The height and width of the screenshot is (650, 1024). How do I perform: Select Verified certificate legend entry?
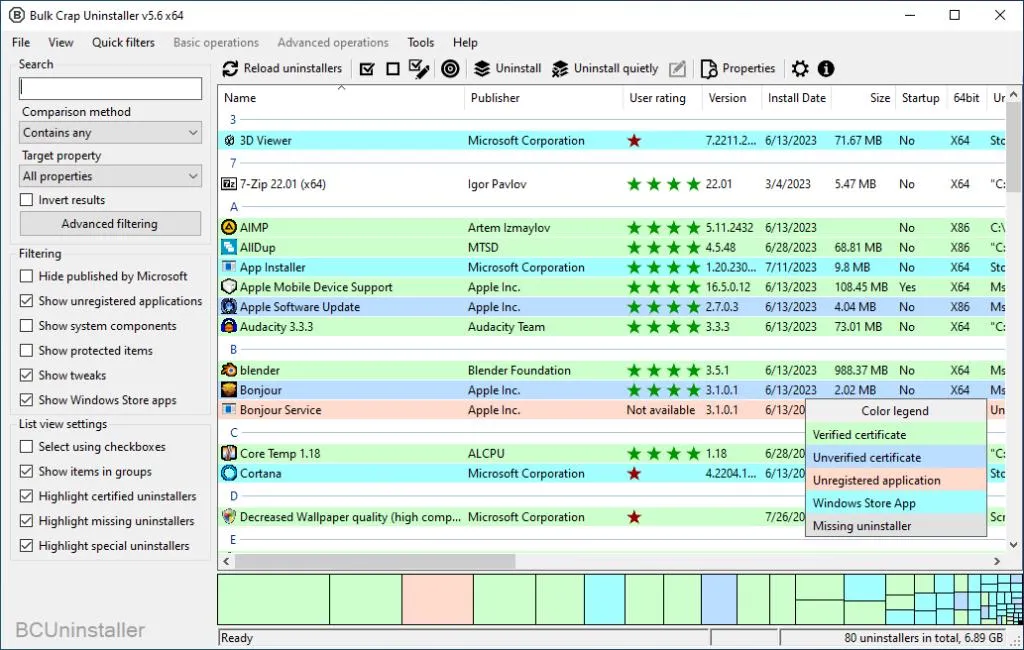895,434
